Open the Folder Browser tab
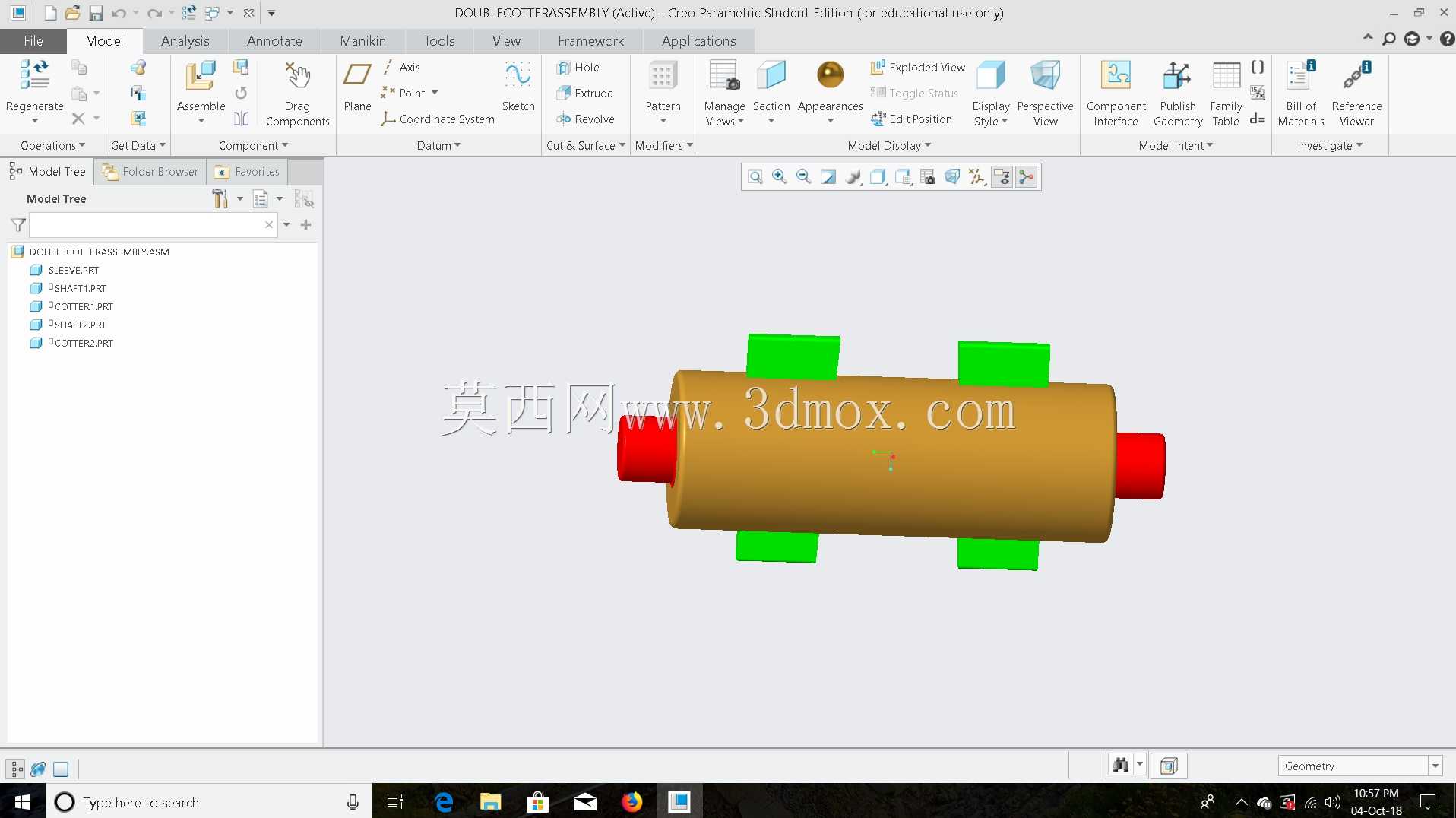 150,172
